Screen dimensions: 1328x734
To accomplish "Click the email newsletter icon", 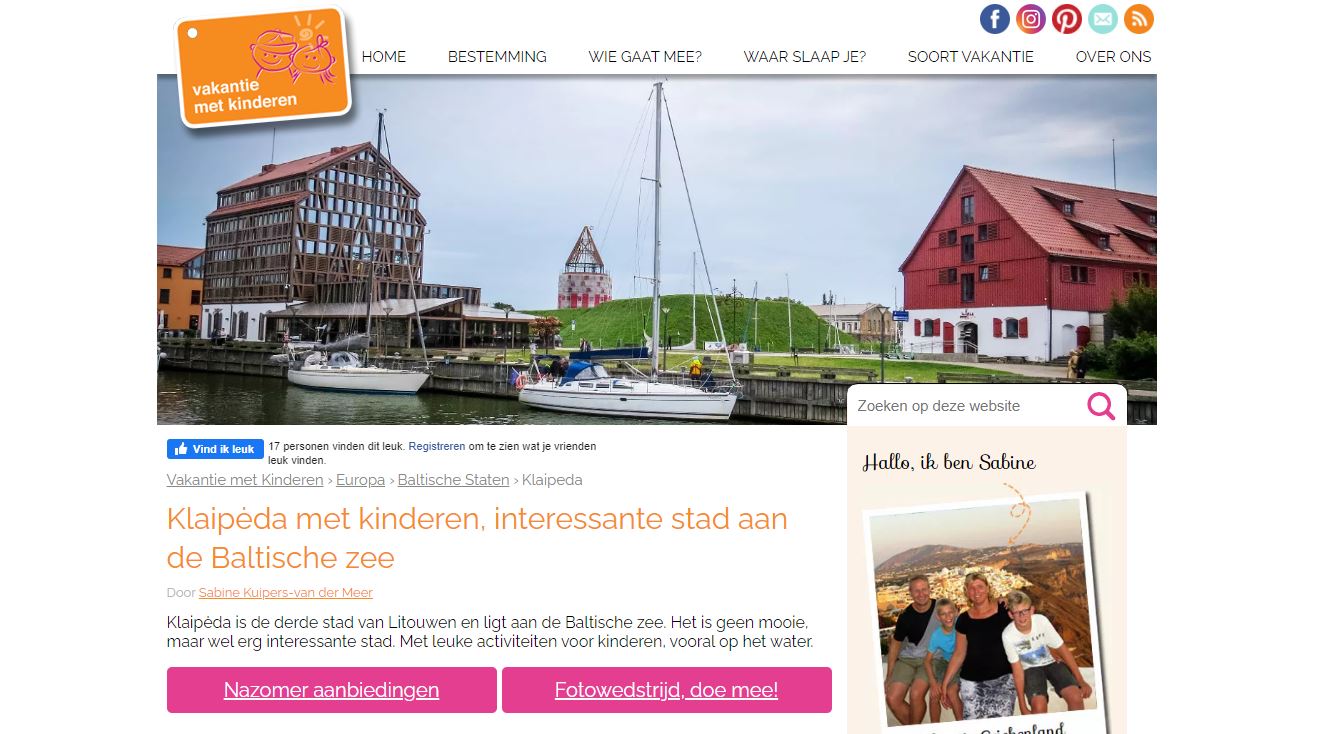I will (1102, 19).
